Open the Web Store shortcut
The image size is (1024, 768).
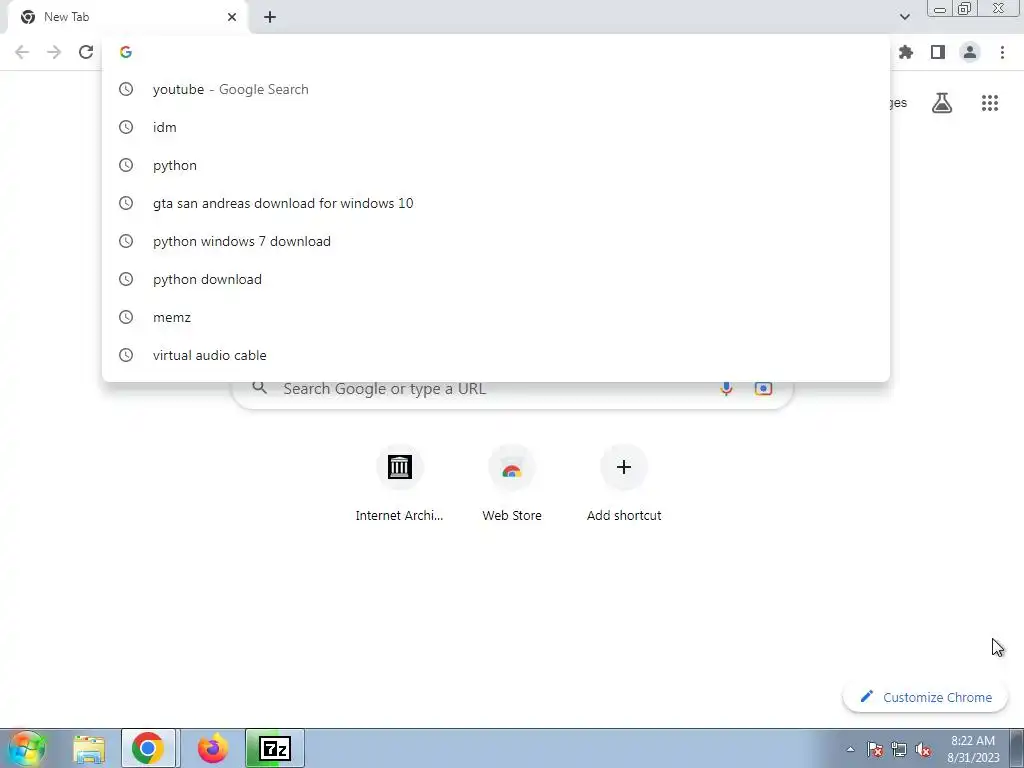click(x=512, y=483)
